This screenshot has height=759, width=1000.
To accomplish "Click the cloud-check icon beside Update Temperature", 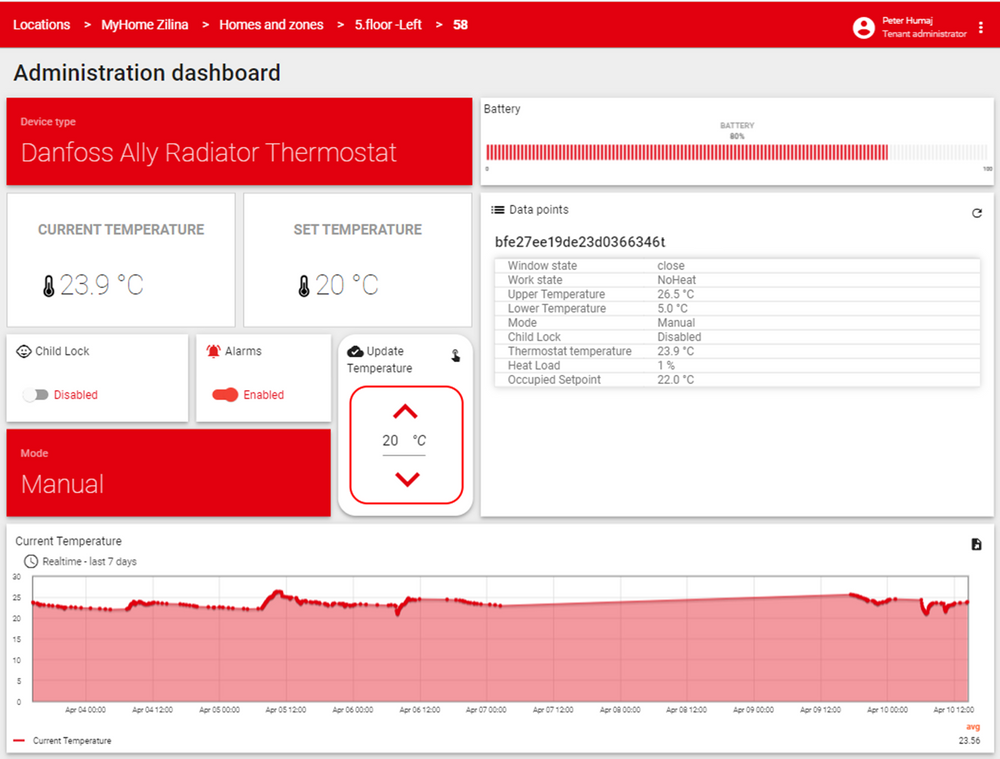I will point(355,352).
